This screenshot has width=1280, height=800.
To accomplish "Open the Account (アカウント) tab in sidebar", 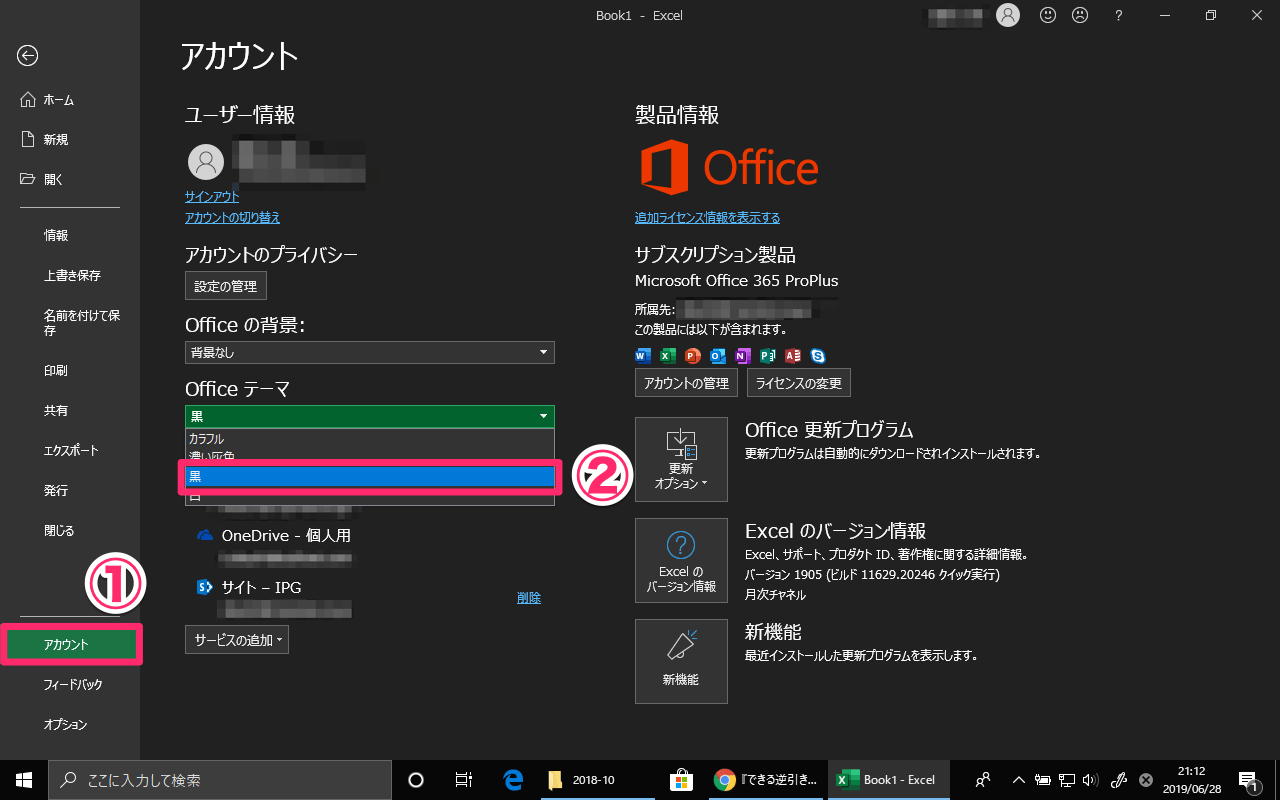I will coord(70,645).
